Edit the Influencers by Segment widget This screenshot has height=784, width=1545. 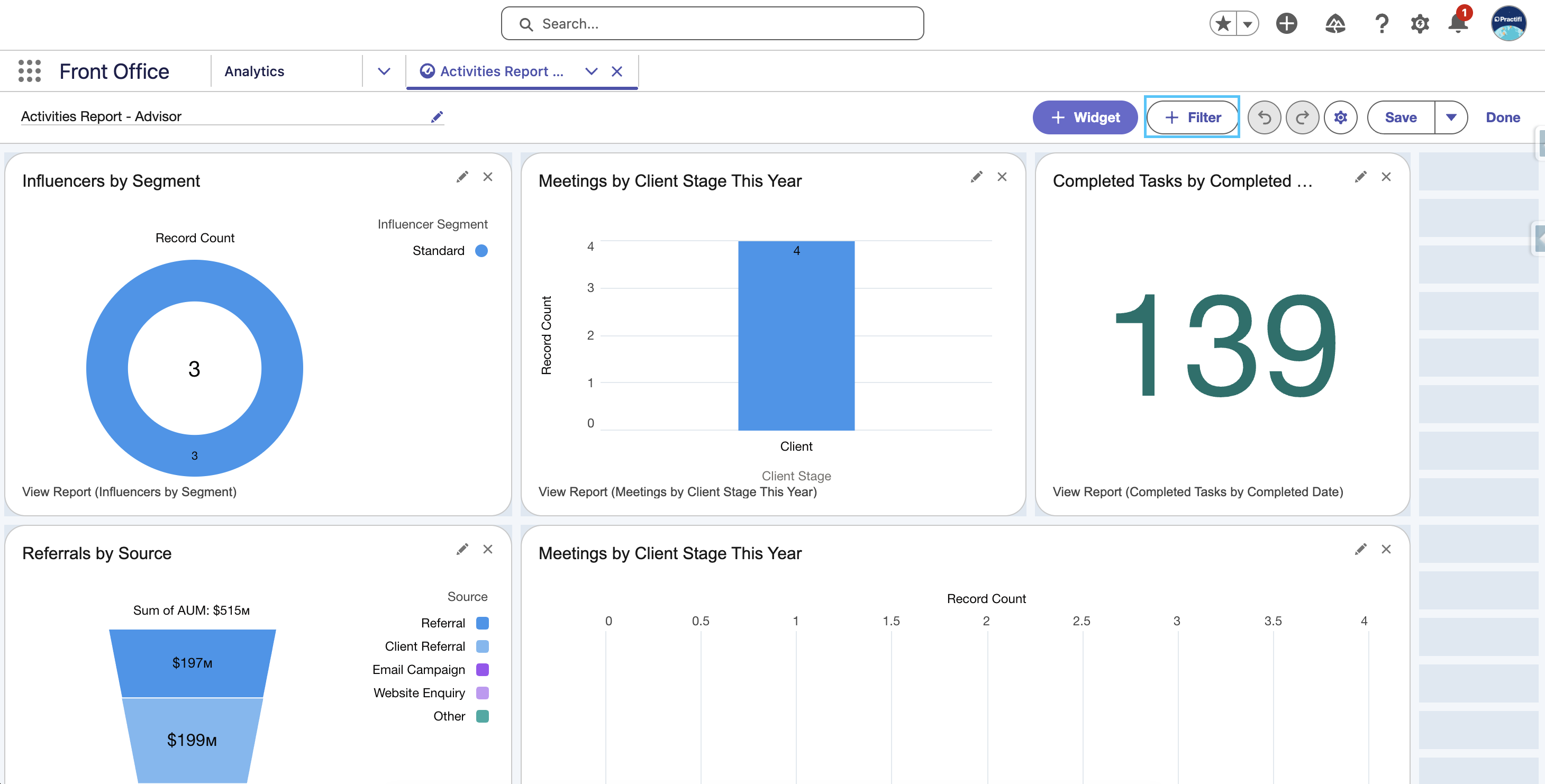[x=462, y=177]
